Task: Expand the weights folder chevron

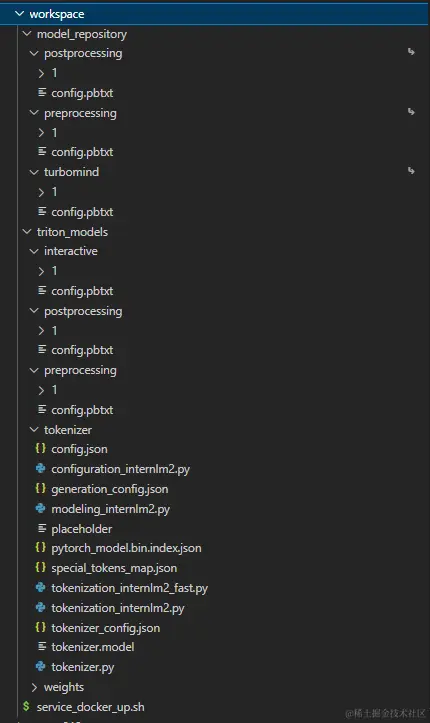Action: (34, 687)
